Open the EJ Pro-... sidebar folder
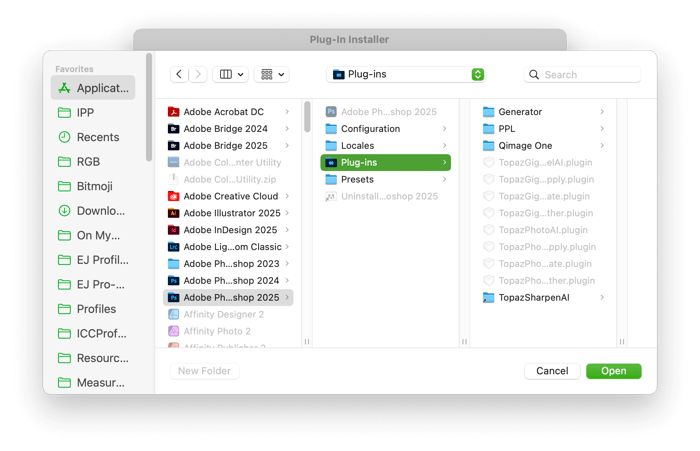Image resolution: width=700 pixels, height=451 pixels. point(93,284)
